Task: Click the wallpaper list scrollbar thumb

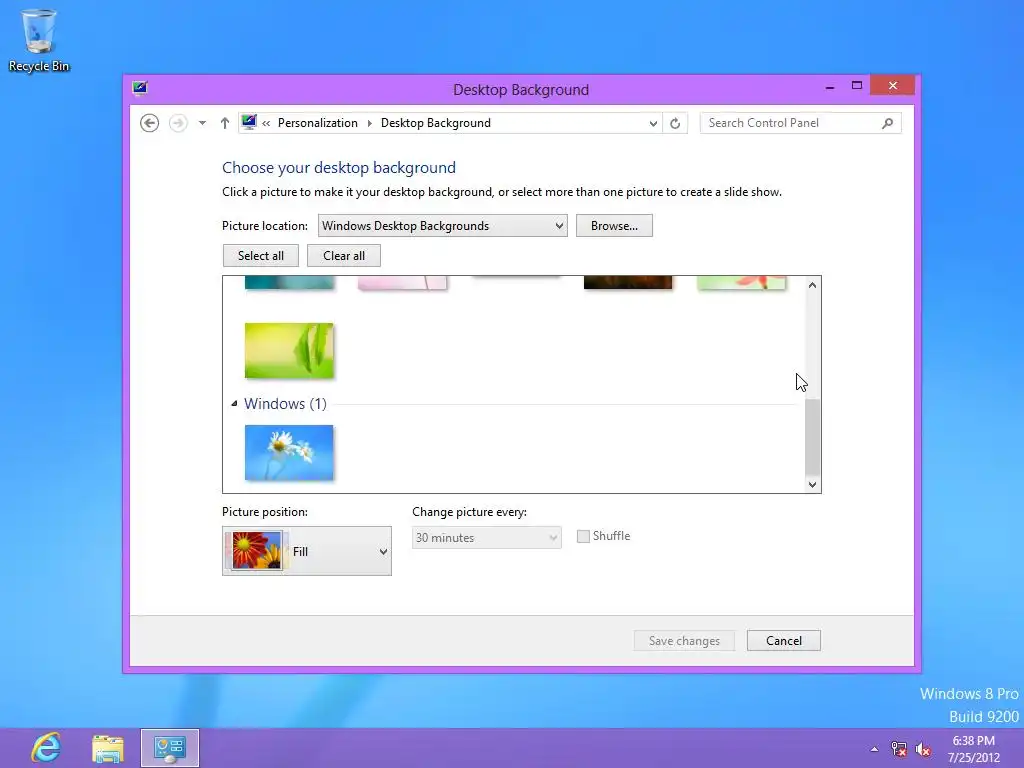Action: click(812, 437)
